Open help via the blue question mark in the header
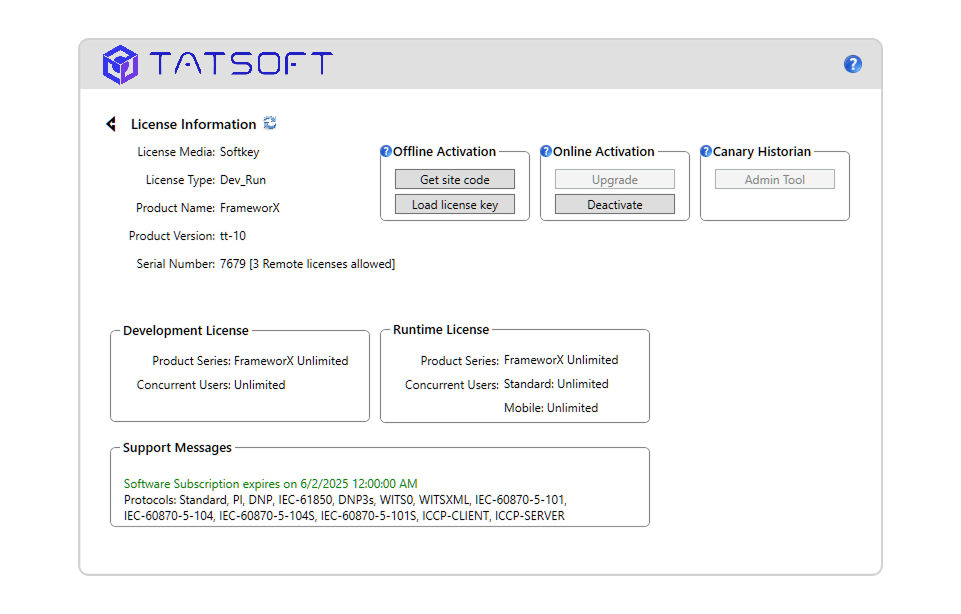Image resolution: width=961 pixels, height=614 pixels. click(x=853, y=64)
